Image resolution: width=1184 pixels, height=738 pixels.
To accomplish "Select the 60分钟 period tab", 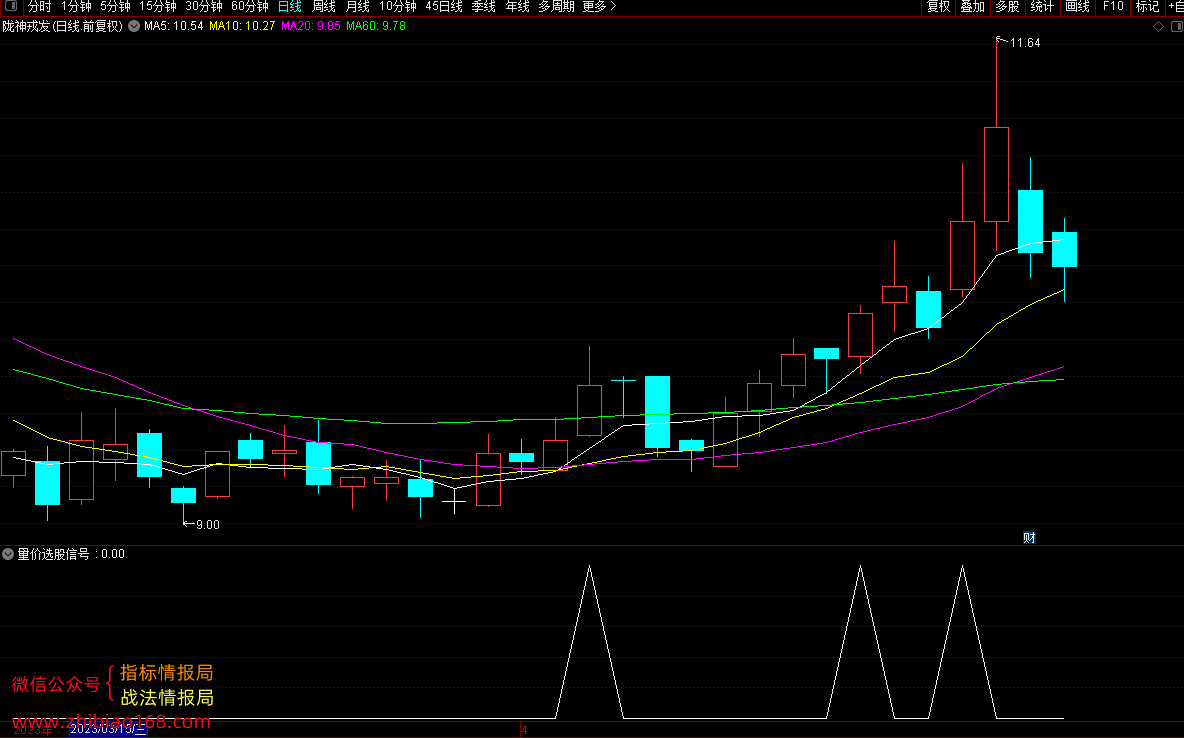I will point(250,7).
